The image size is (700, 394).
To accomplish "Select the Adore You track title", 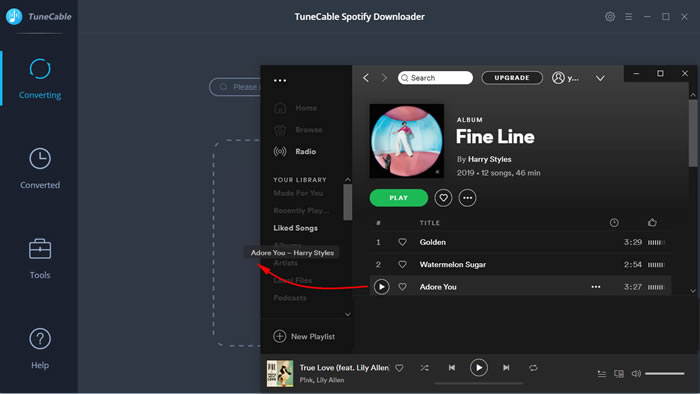I will [x=438, y=287].
